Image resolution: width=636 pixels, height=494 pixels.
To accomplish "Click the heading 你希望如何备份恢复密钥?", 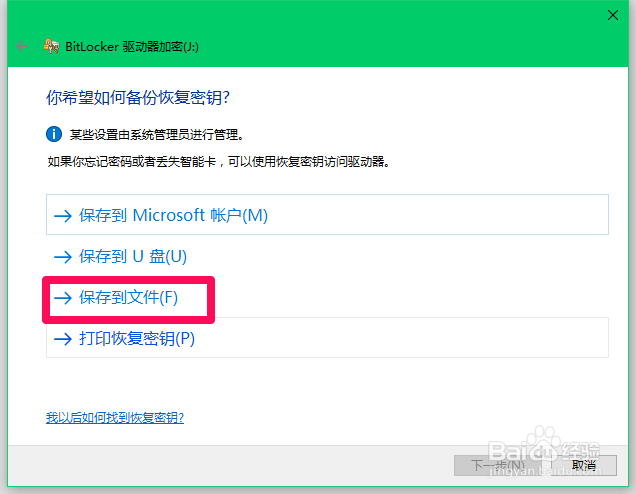I will (138, 98).
